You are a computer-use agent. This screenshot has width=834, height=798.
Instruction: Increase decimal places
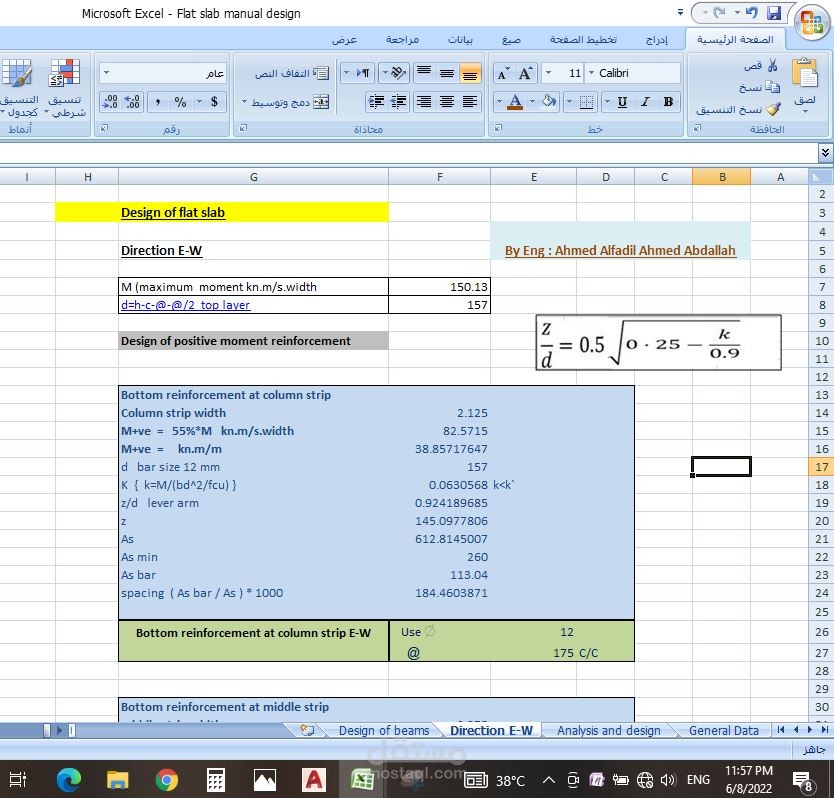coord(131,102)
